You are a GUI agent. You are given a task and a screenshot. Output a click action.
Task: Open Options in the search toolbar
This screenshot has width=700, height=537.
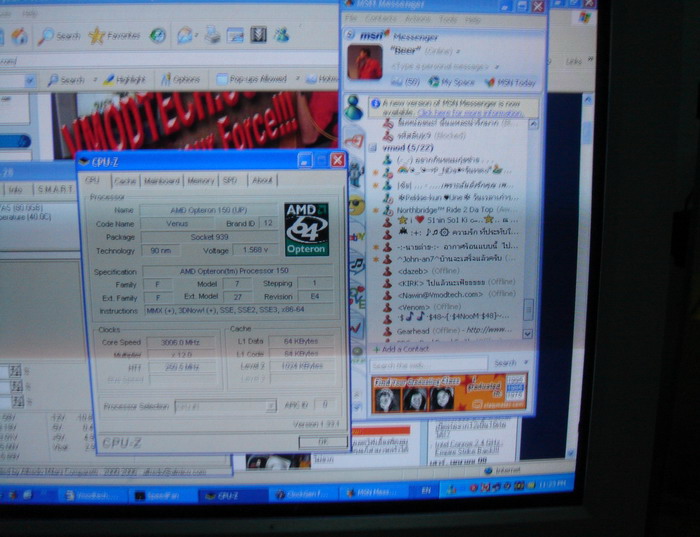point(180,79)
